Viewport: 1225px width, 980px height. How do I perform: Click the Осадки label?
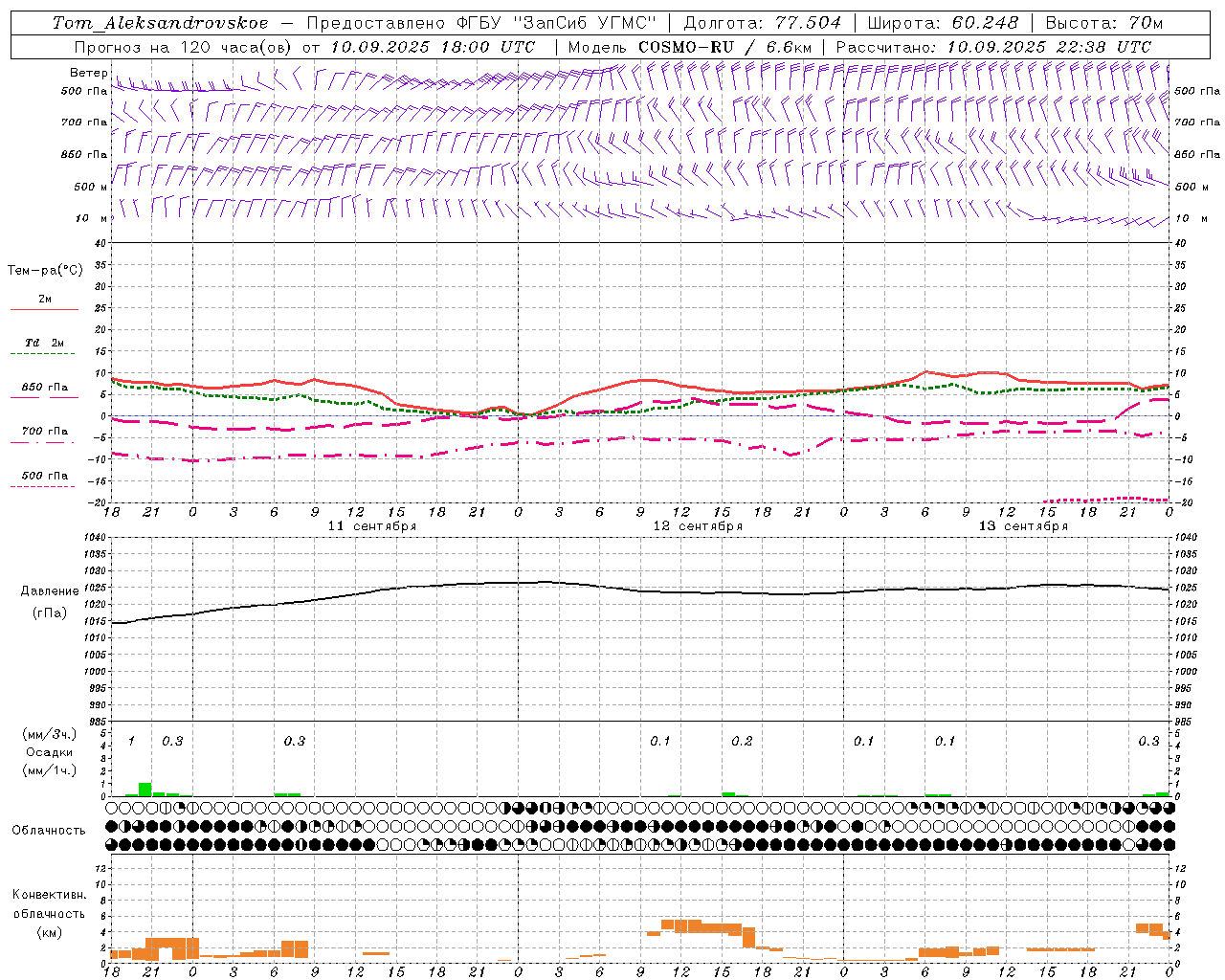(50, 752)
